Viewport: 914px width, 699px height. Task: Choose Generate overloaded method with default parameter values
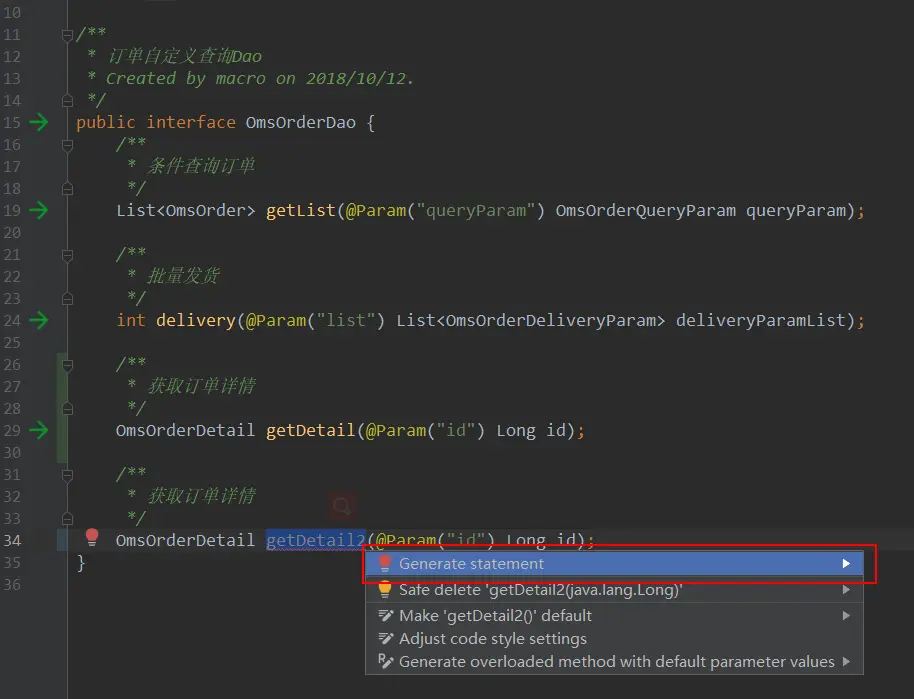click(x=614, y=662)
